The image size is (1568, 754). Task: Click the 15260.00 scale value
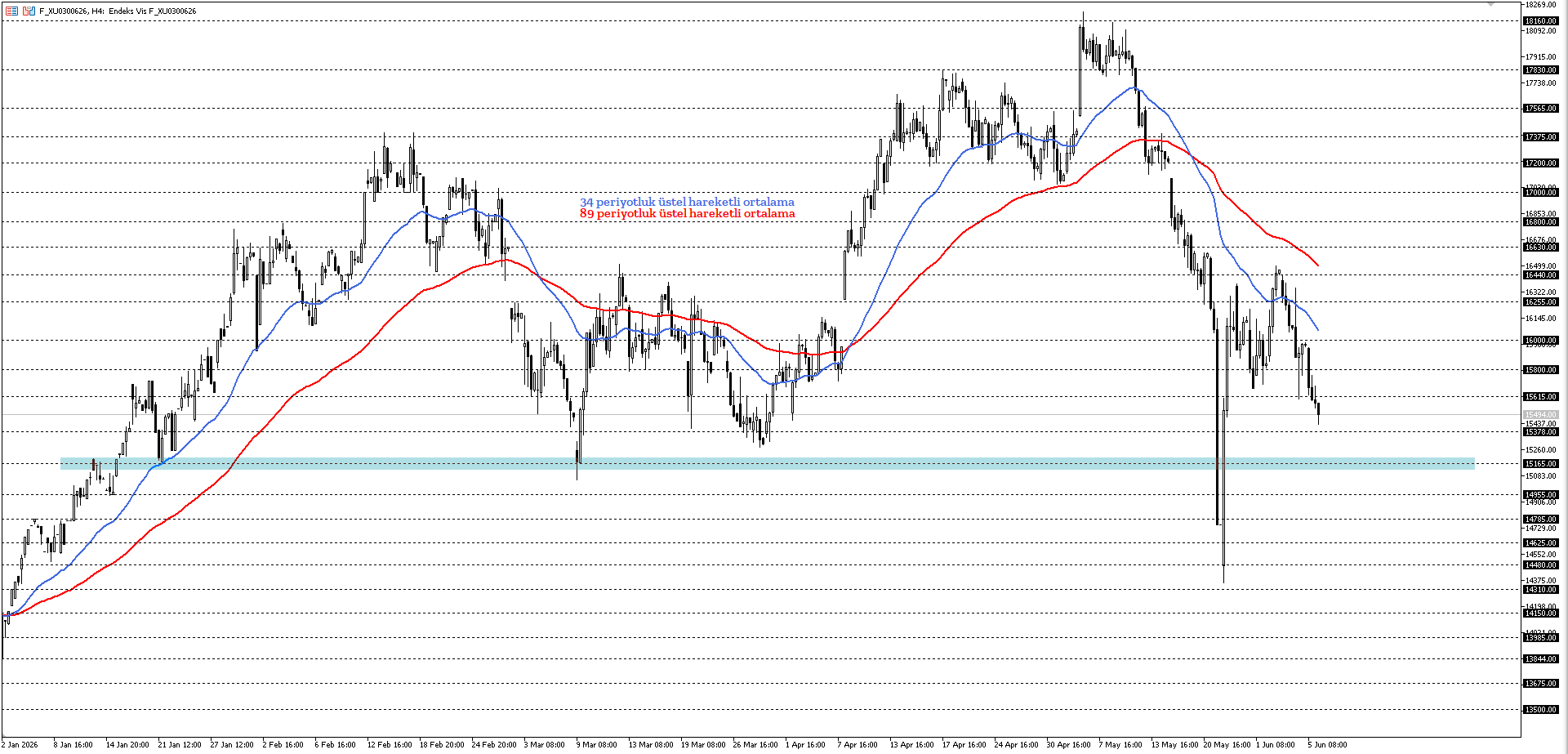click(1541, 450)
